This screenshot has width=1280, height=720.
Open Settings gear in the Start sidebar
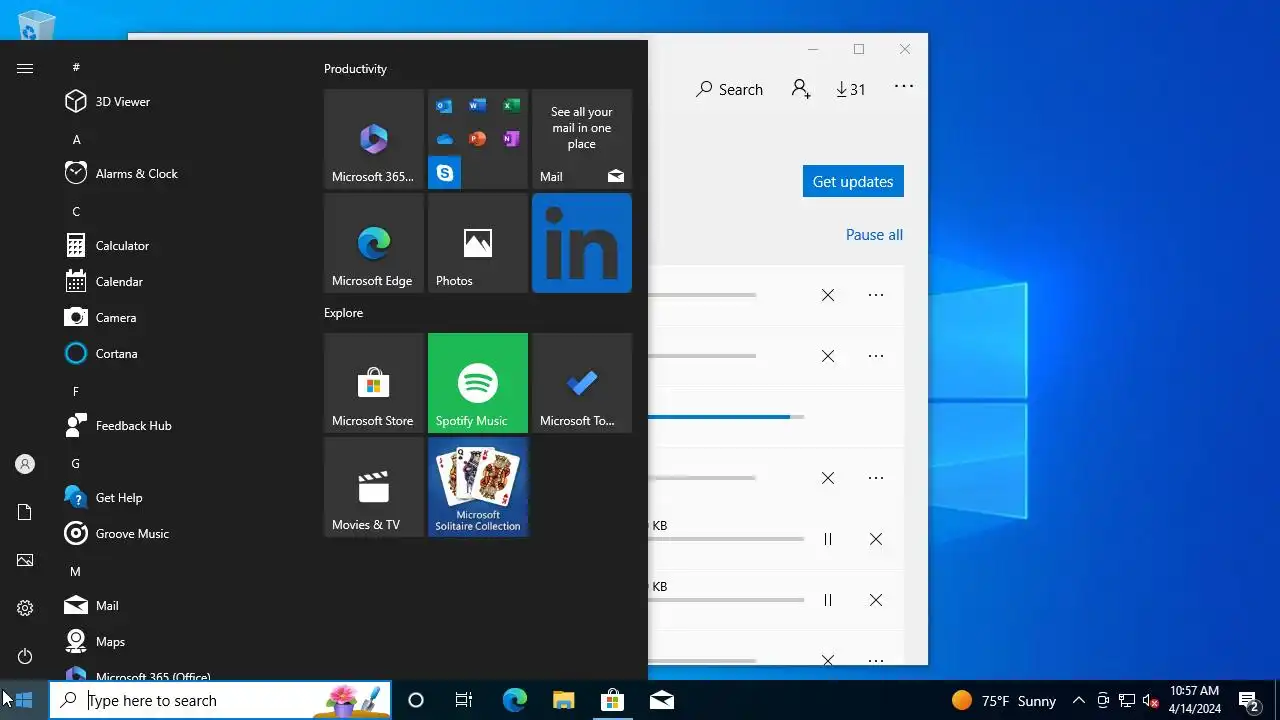pyautogui.click(x=25, y=608)
